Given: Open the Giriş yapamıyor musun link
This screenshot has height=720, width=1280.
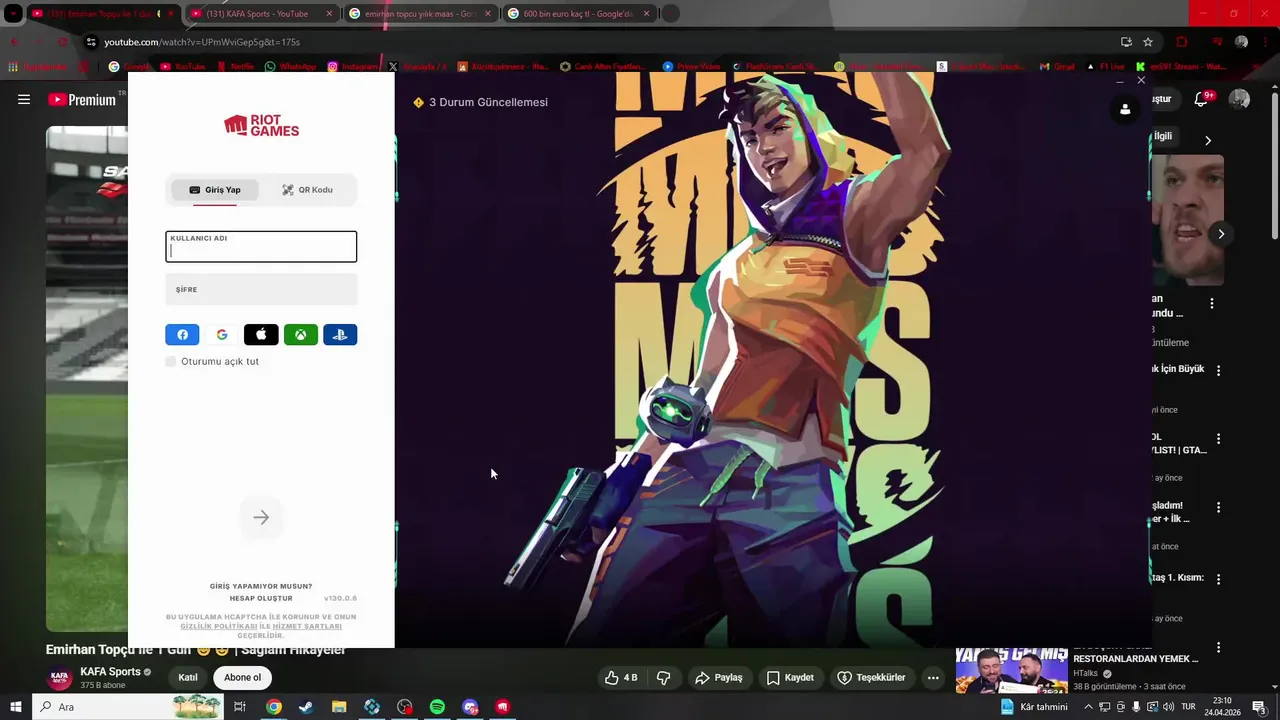Looking at the screenshot, I should tap(261, 586).
